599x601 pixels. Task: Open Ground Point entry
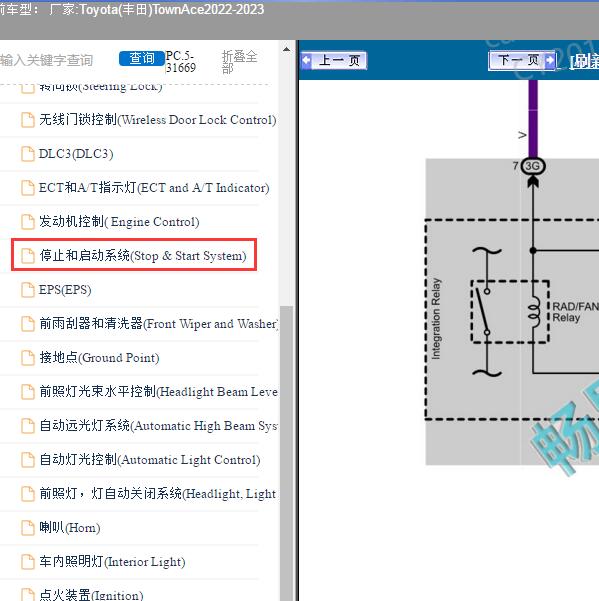coord(99,358)
